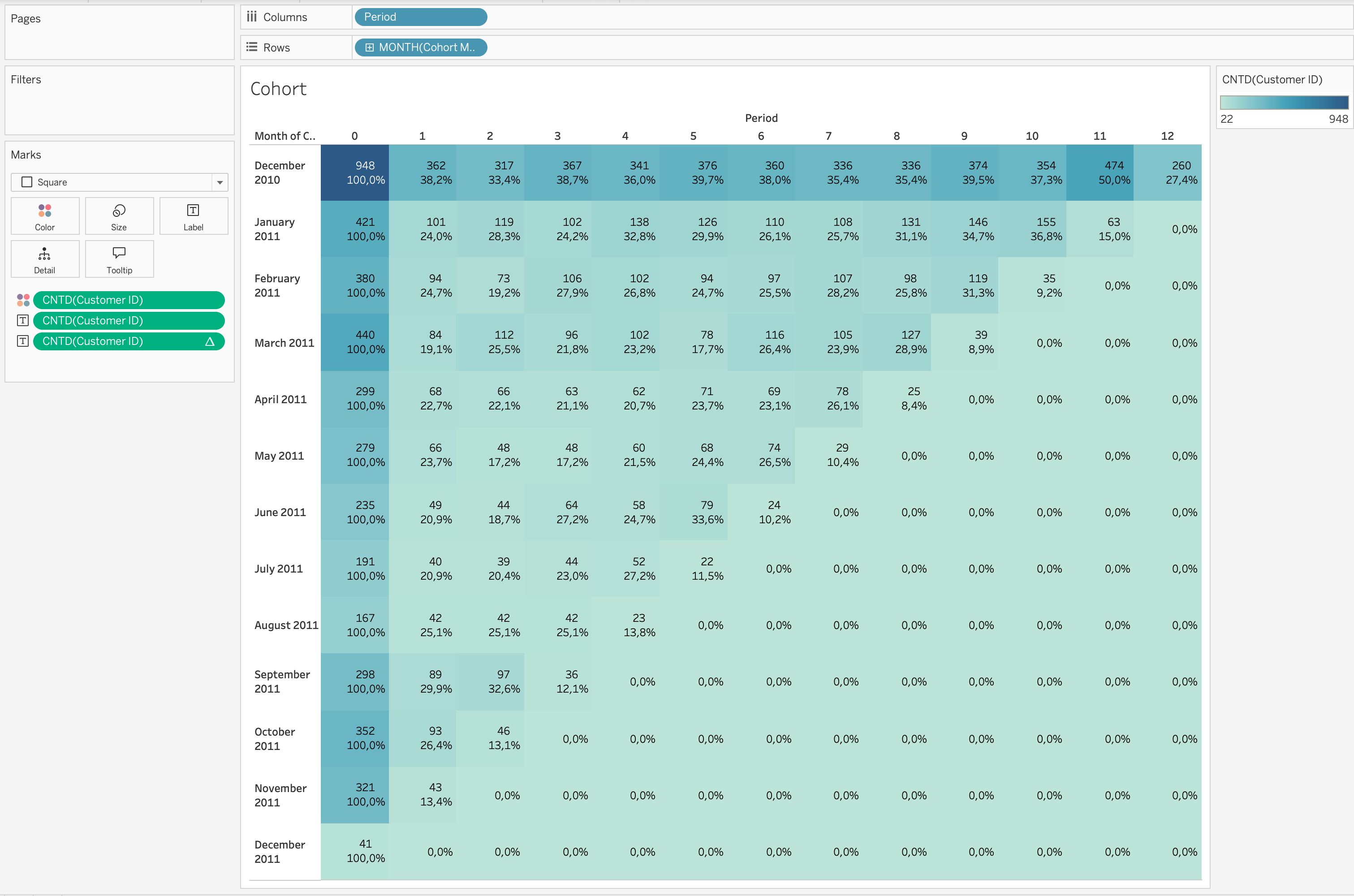1354x896 pixels.
Task: Select the MONTH(Cohort M.. pill on Rows
Action: pos(426,47)
